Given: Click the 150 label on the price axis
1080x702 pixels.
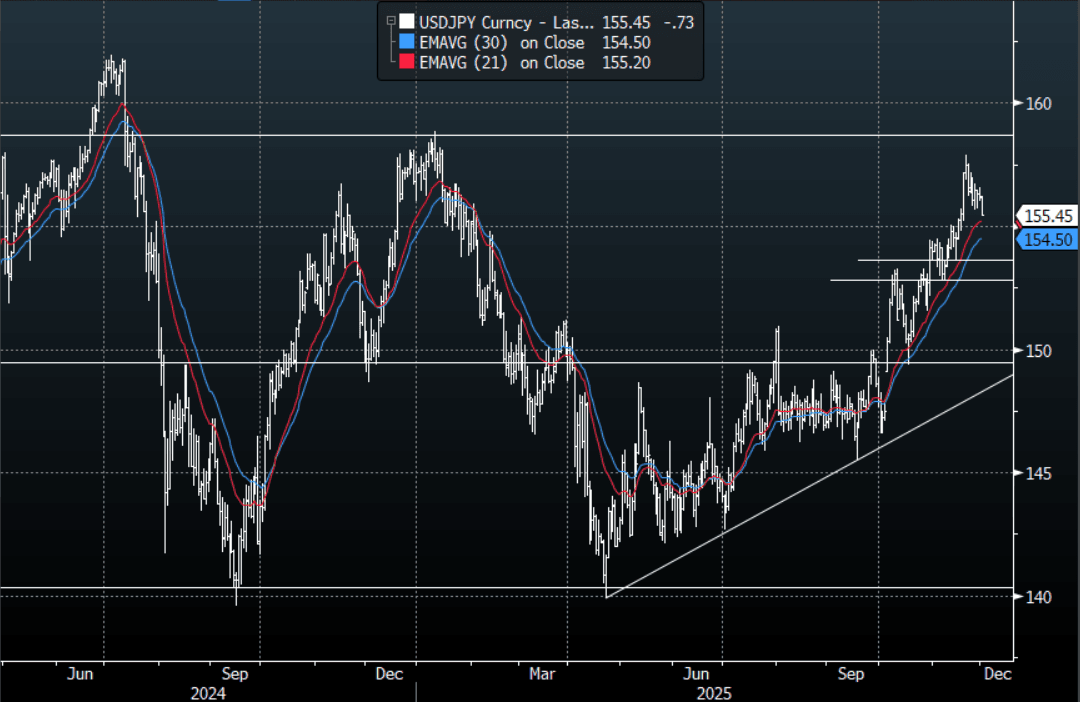Looking at the screenshot, I should [1035, 351].
